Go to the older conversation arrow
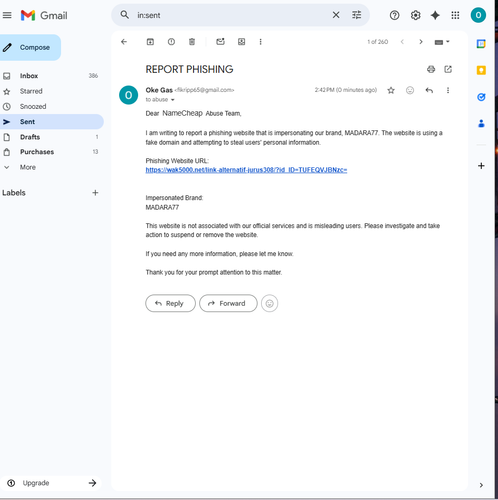The height and width of the screenshot is (500, 498). tap(421, 42)
